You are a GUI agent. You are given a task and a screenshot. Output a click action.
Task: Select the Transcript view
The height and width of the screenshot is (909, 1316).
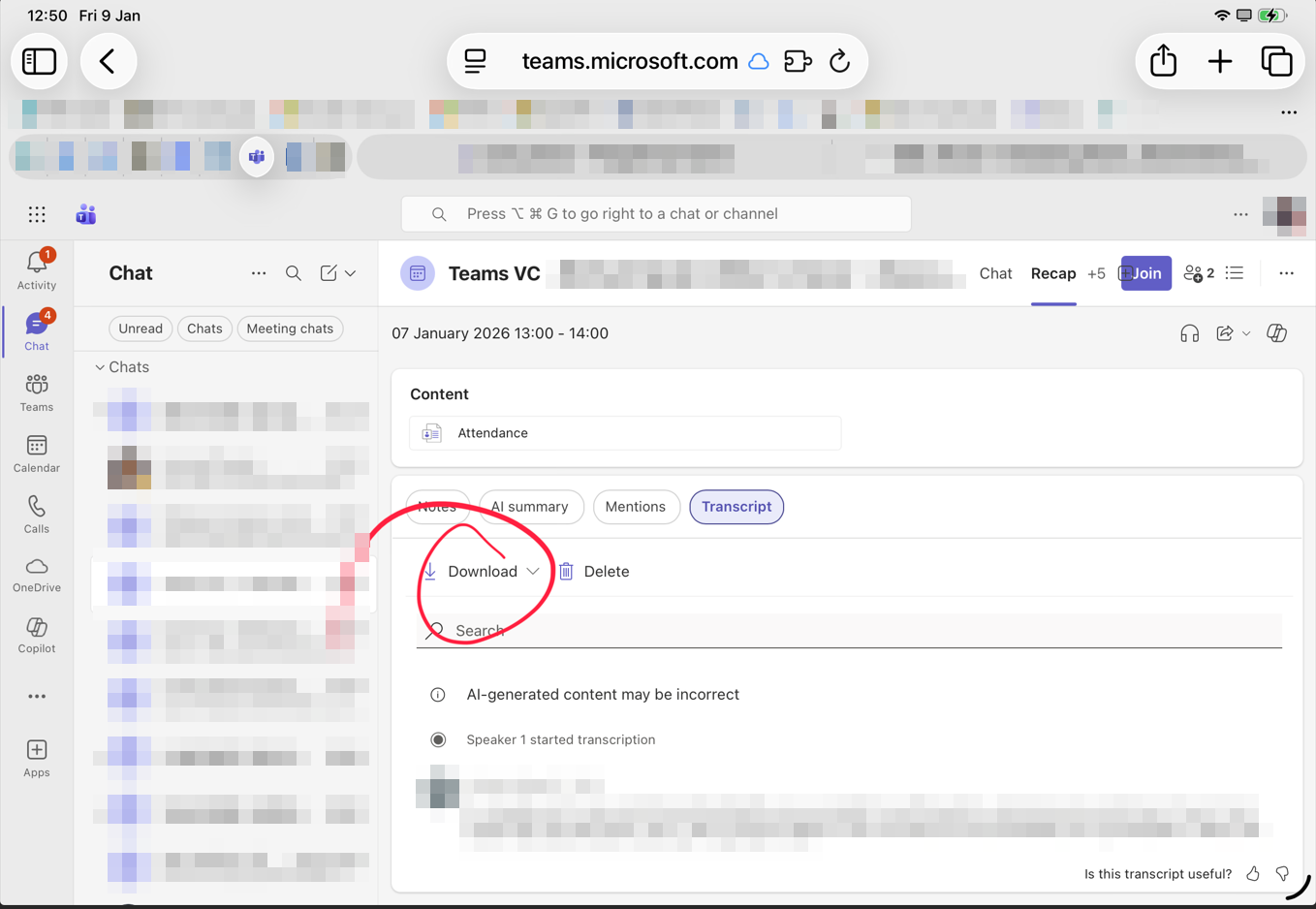[736, 507]
